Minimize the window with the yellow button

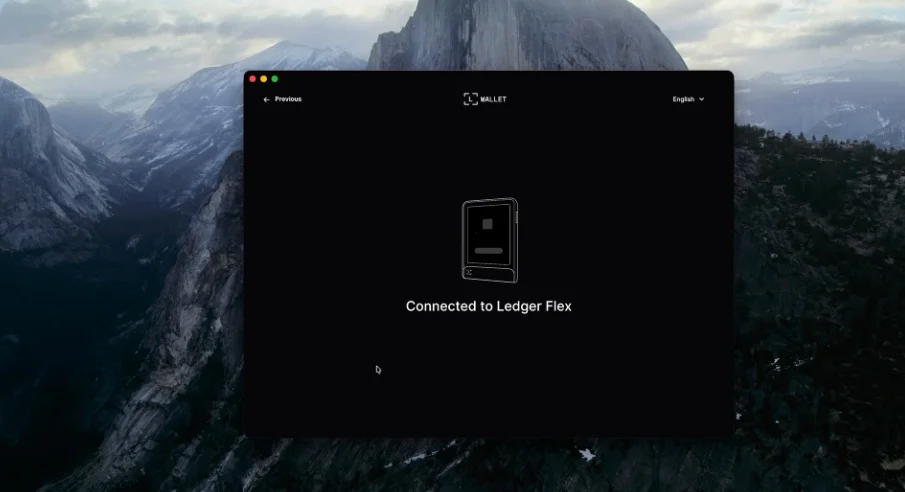point(264,79)
